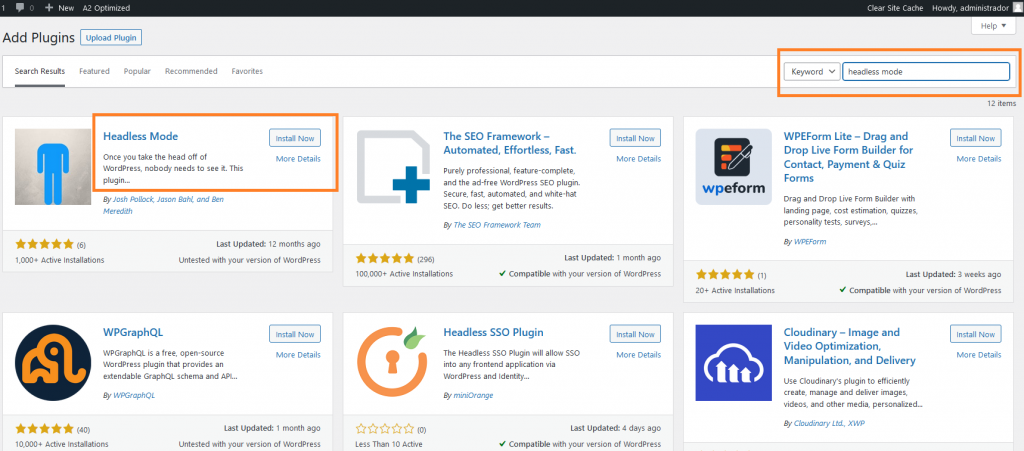The height and width of the screenshot is (451, 1024).
Task: Switch to the Recommended tab
Action: click(x=191, y=72)
